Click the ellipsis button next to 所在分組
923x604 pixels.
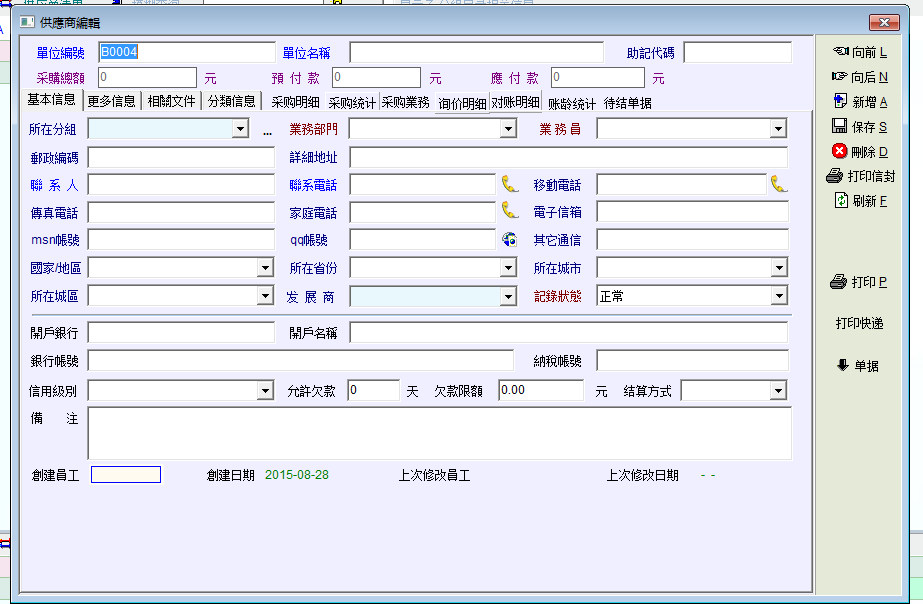pyautogui.click(x=267, y=130)
